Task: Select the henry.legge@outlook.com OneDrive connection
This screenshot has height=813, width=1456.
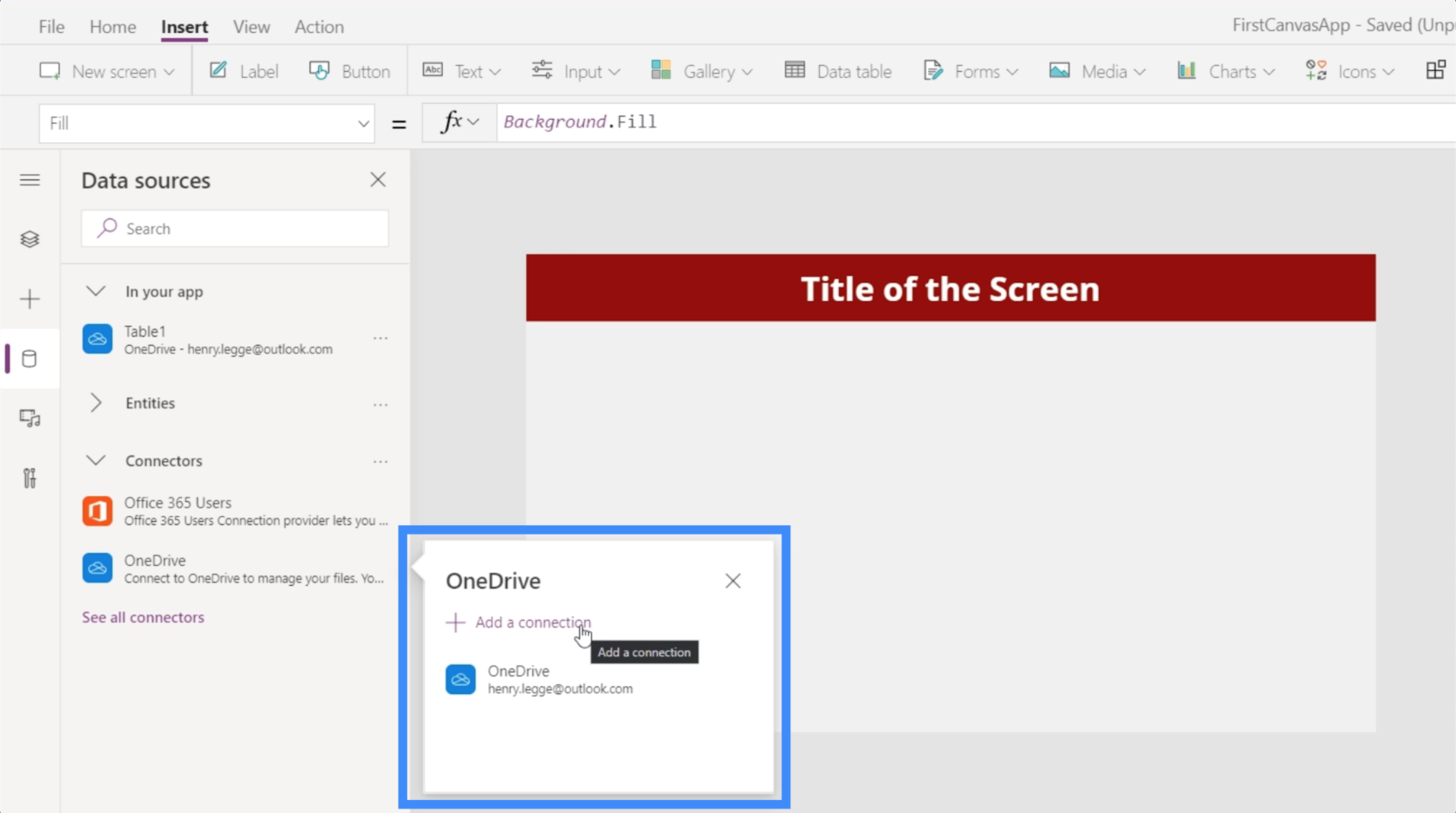Action: point(539,680)
